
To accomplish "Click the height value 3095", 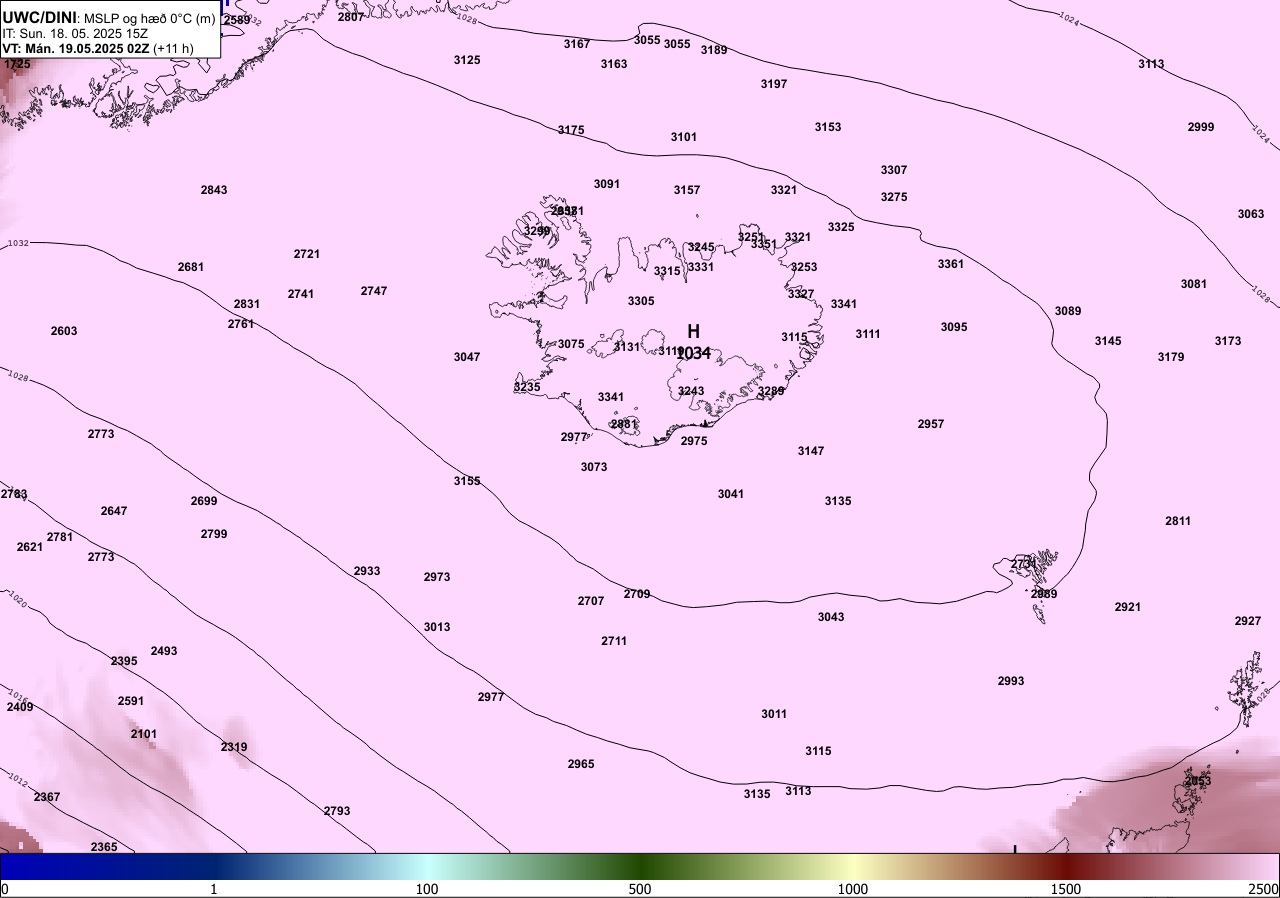I will (954, 327).
